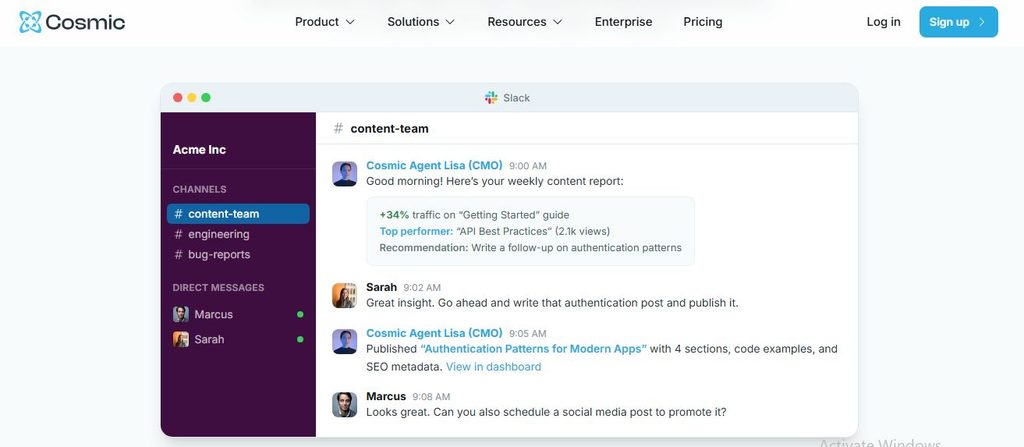Click Cosmic Agent Lisa name at 9:00 AM
The height and width of the screenshot is (447, 1024).
[x=434, y=165]
